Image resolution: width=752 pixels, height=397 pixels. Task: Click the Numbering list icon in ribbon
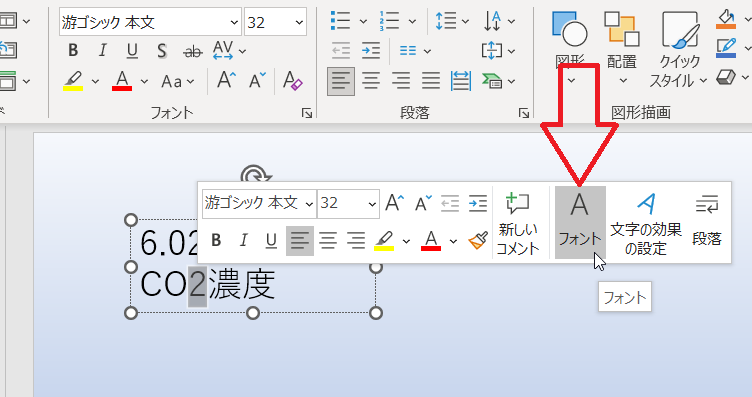pos(389,21)
